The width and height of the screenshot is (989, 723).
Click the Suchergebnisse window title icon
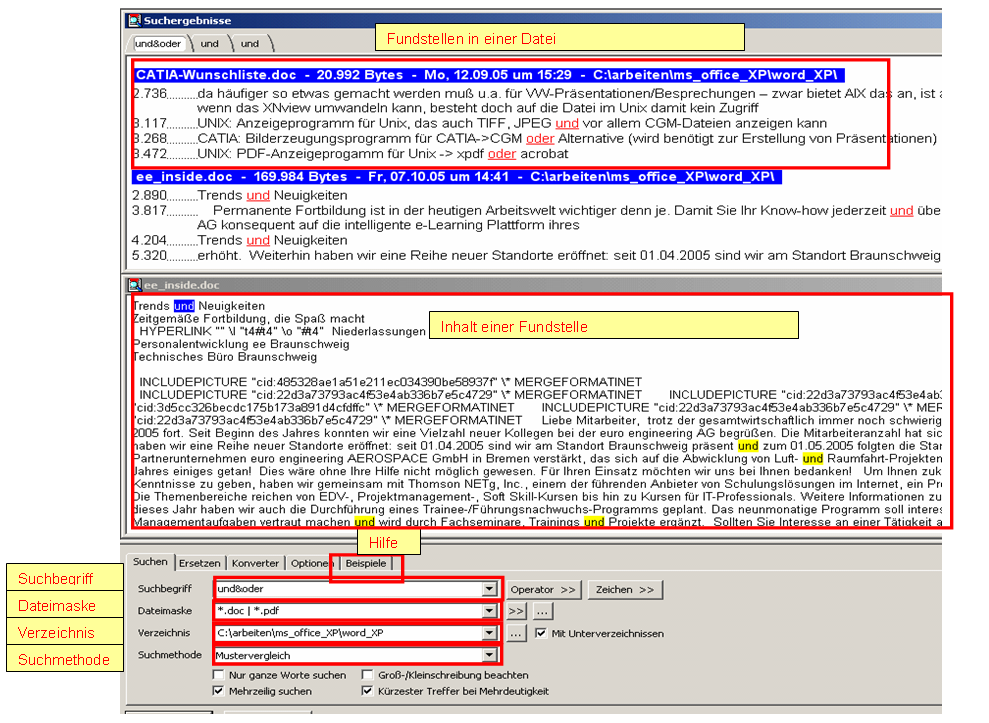134,21
